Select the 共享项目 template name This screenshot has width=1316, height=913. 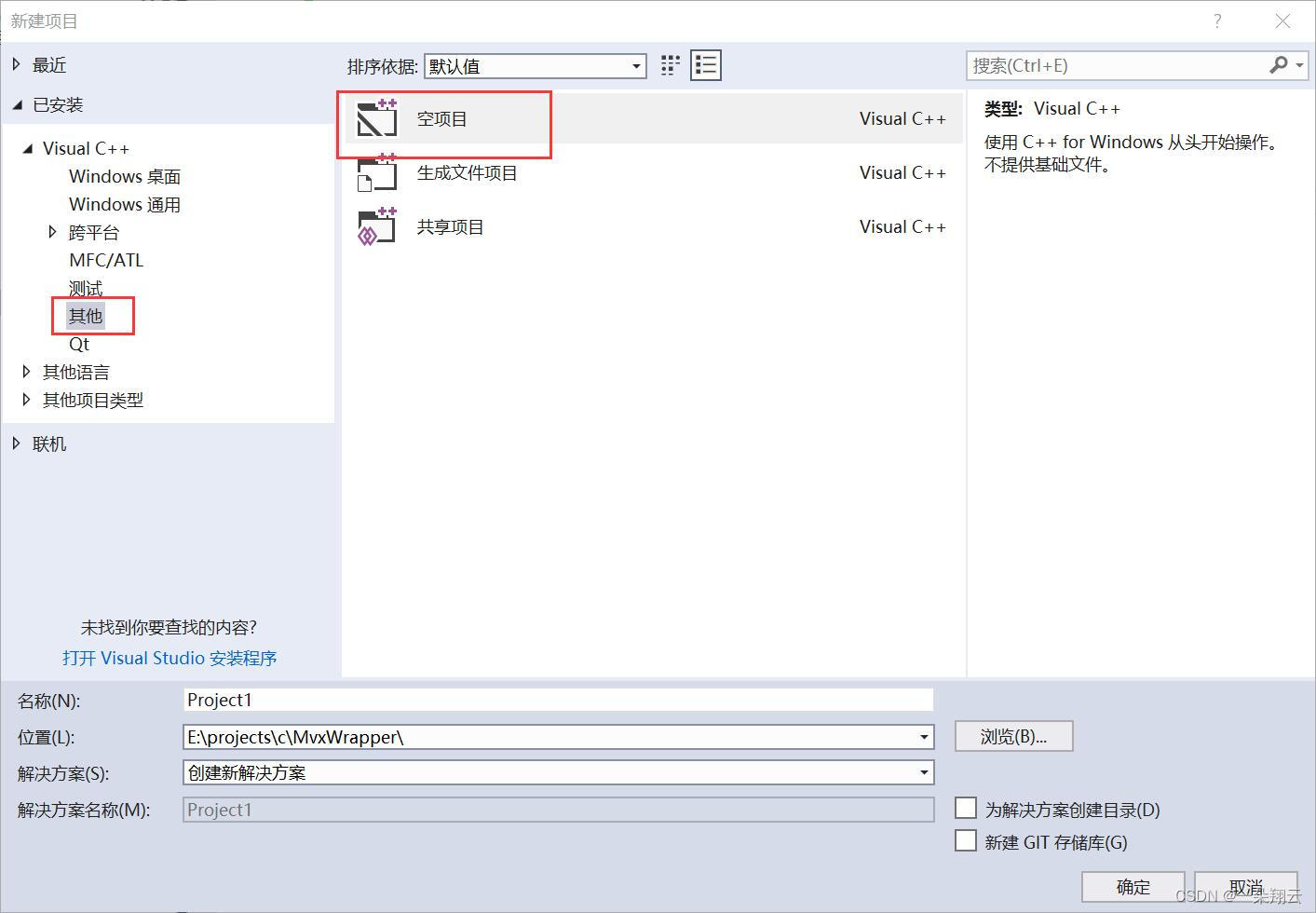click(x=451, y=226)
